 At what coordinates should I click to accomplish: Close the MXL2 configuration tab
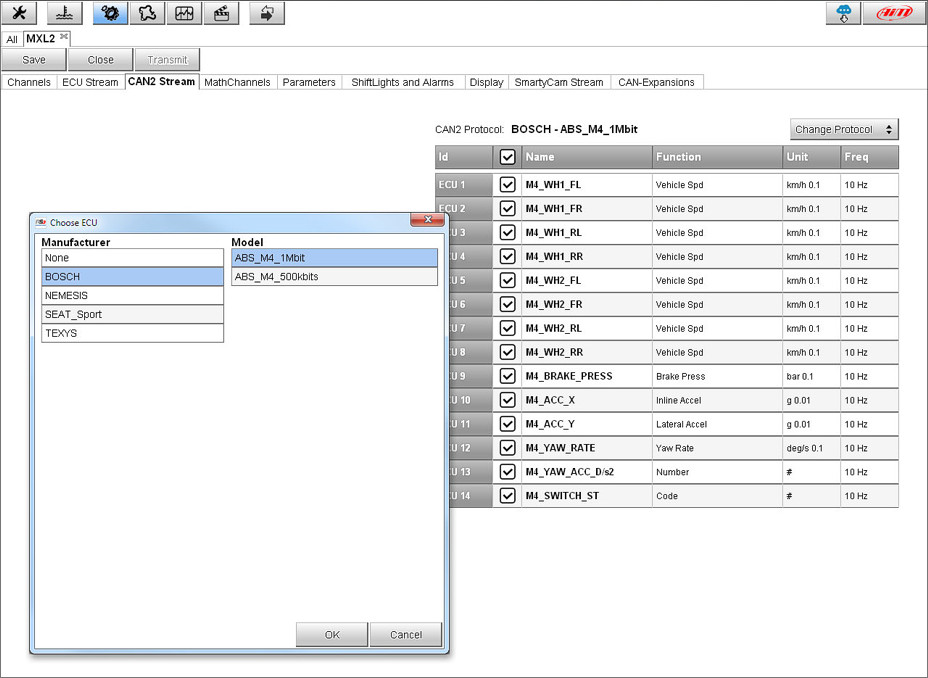(64, 37)
